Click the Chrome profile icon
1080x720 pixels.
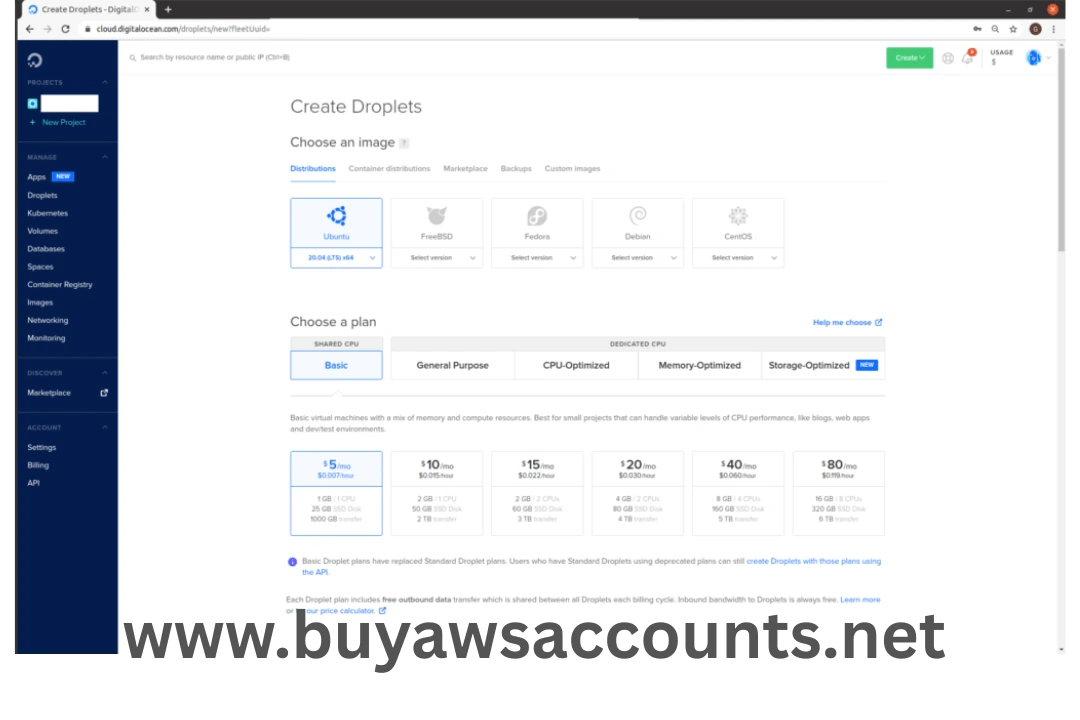(x=1035, y=29)
